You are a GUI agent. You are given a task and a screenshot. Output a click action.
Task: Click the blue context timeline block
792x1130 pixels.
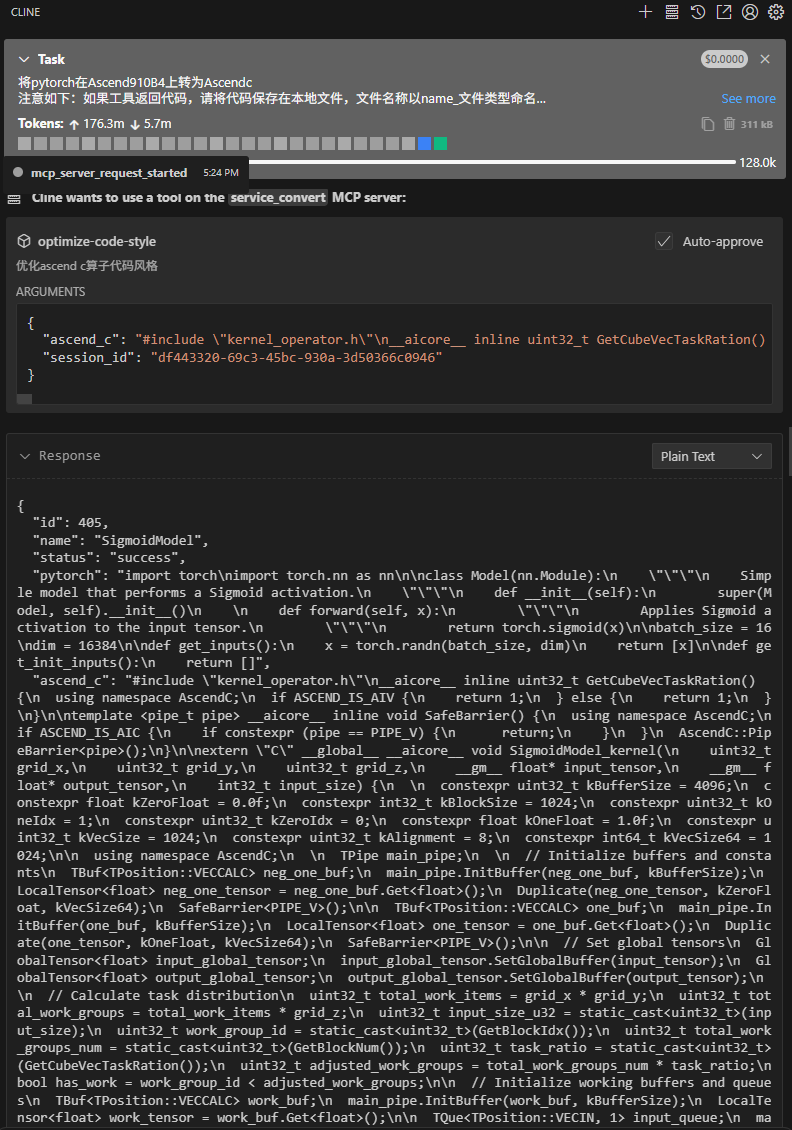424,144
